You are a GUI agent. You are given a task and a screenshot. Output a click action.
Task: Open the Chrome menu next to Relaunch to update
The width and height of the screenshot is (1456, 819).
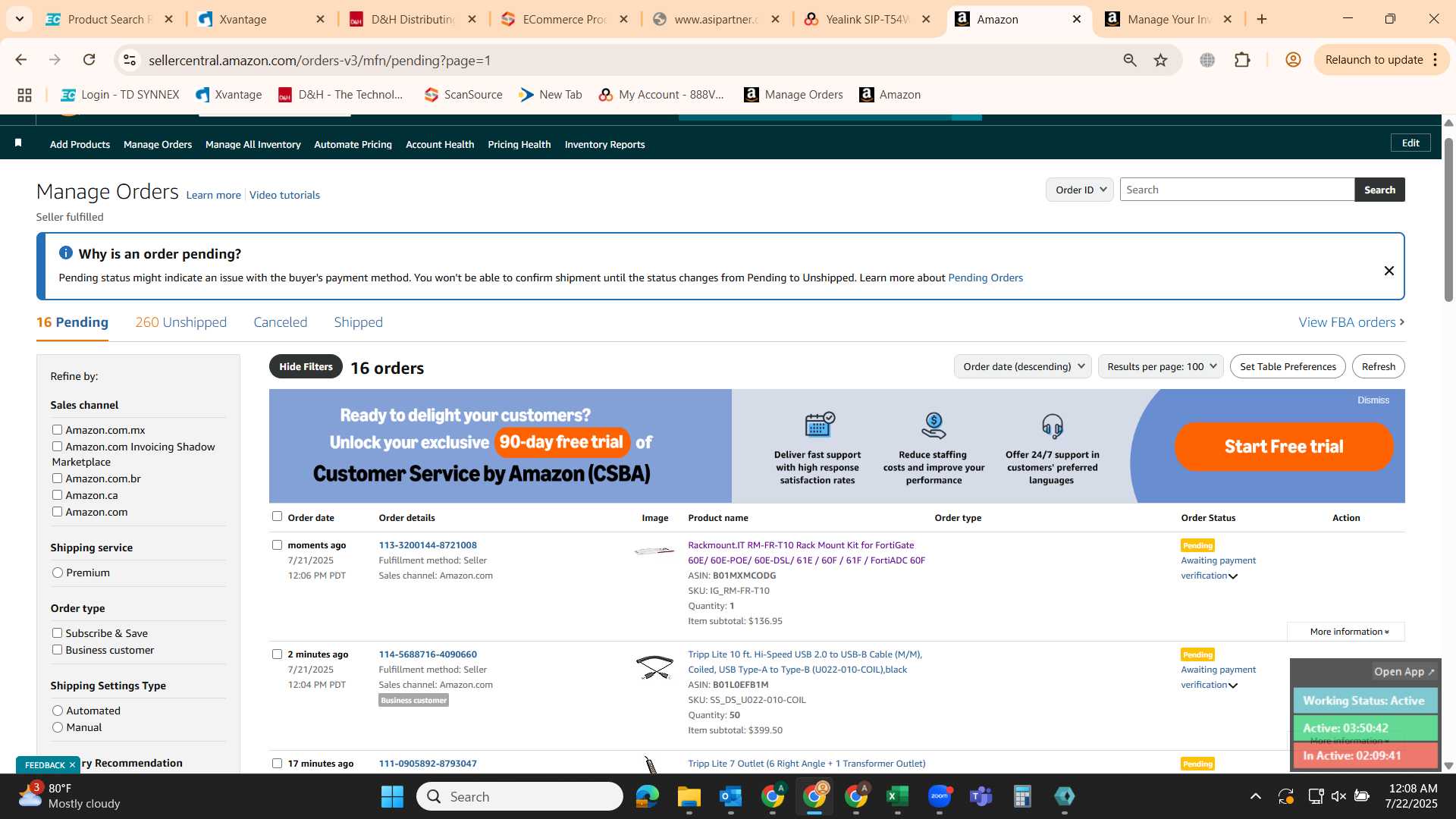point(1436,60)
